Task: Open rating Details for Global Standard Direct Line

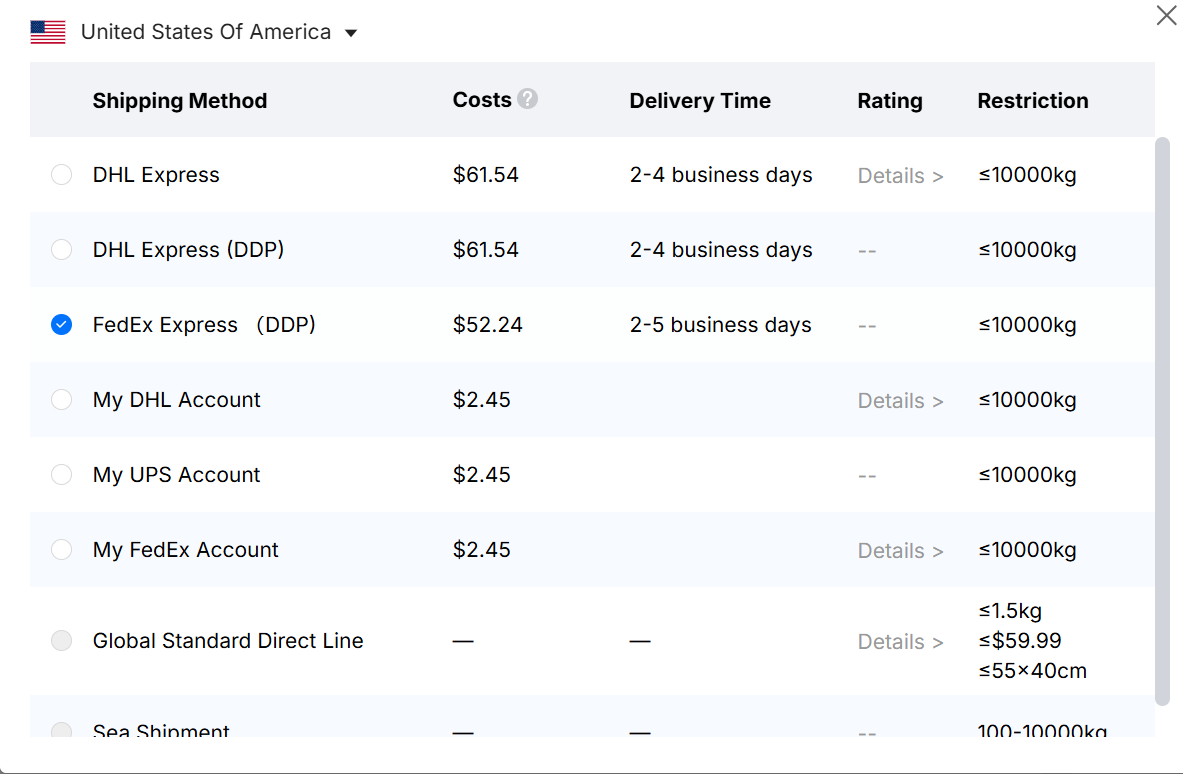Action: click(x=900, y=642)
